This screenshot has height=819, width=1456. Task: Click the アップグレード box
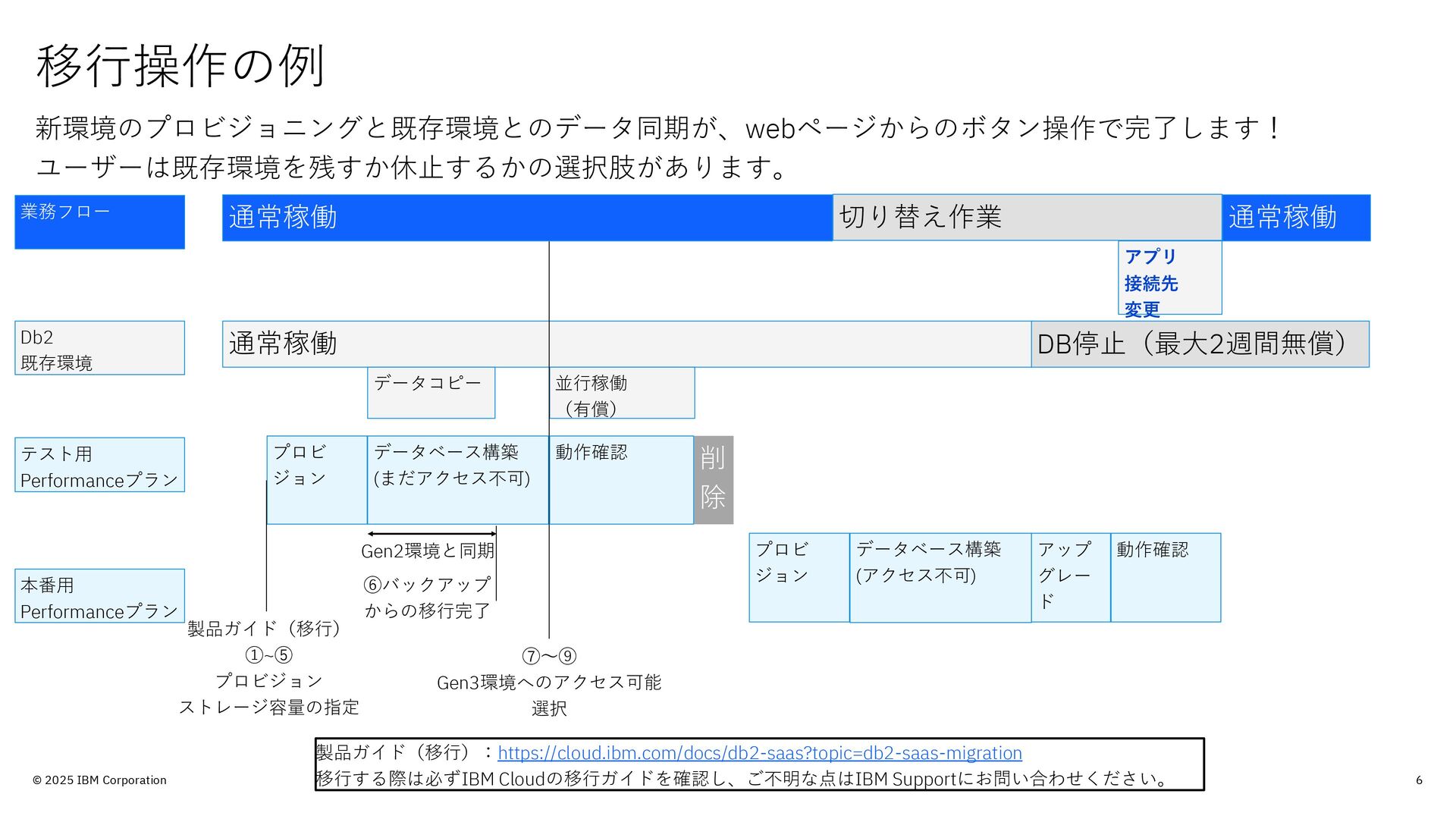1070,577
